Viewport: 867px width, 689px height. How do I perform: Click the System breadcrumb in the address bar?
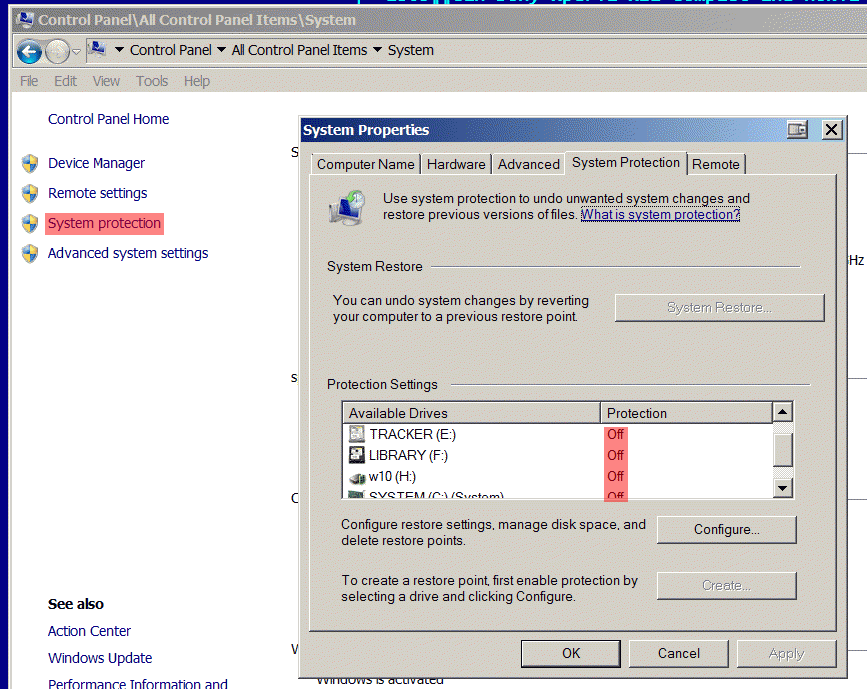pyautogui.click(x=410, y=50)
